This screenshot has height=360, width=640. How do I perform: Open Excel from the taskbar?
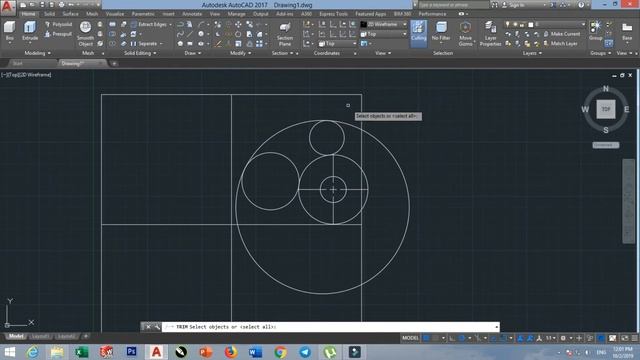[81, 352]
